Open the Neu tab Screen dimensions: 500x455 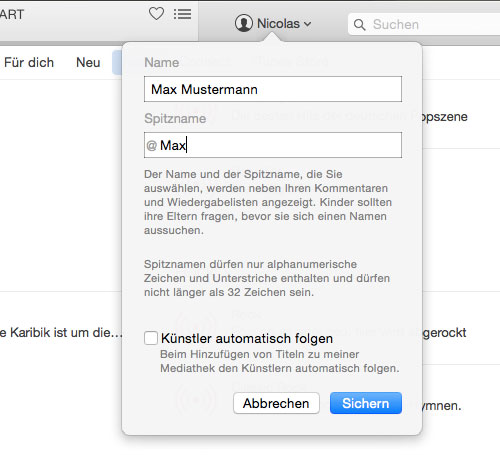tap(88, 63)
